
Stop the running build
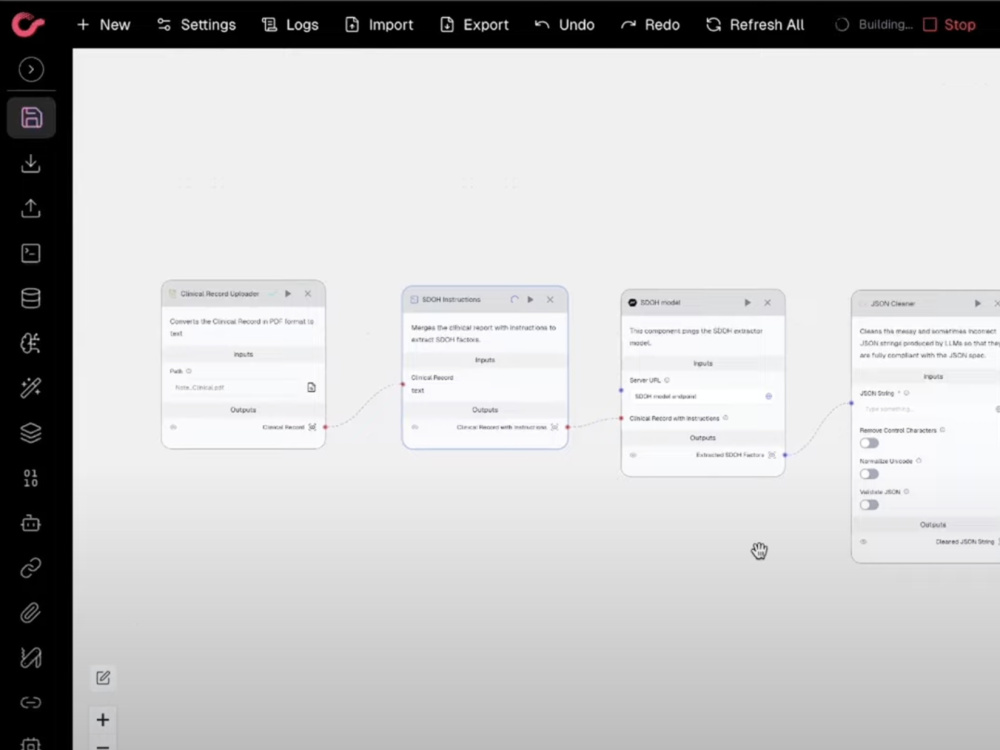point(950,25)
